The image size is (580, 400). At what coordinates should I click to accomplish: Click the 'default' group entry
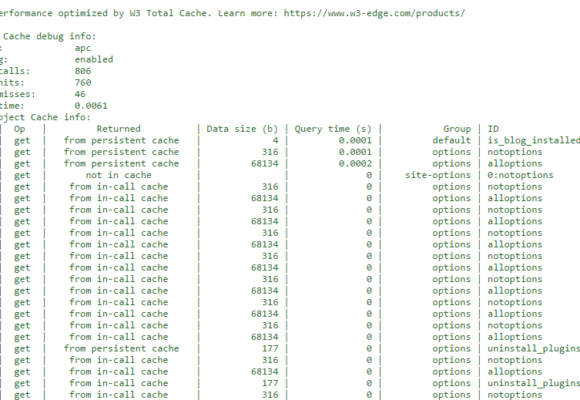[451, 141]
